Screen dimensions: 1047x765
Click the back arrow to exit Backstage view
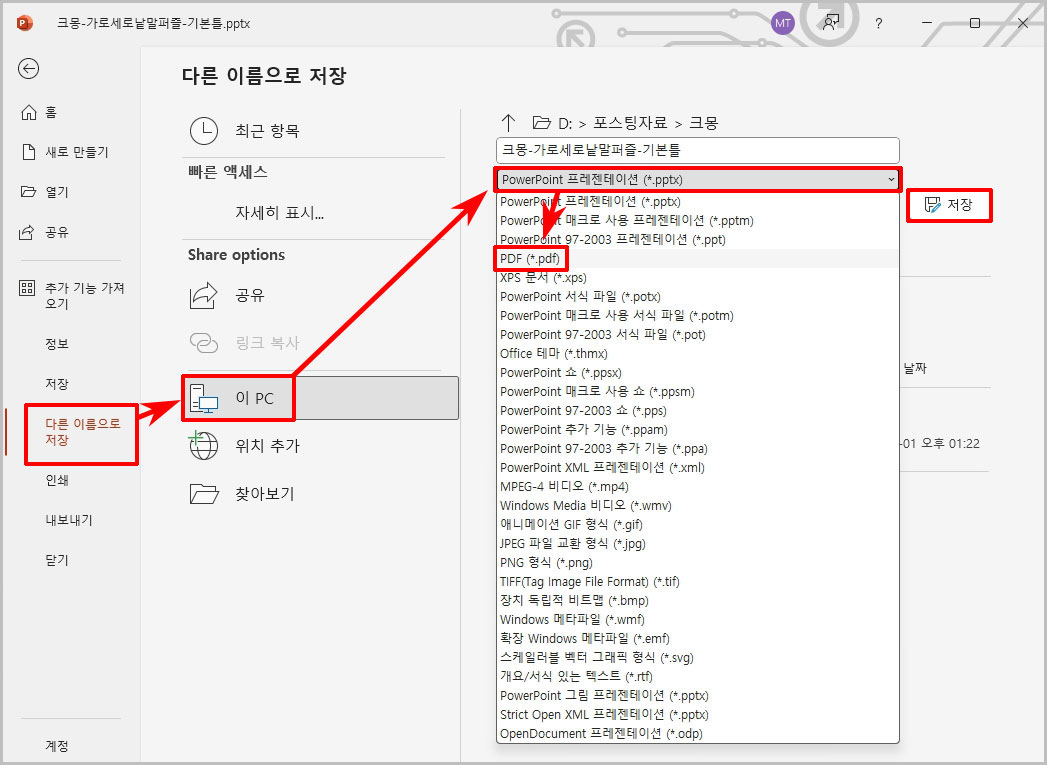pos(28,68)
